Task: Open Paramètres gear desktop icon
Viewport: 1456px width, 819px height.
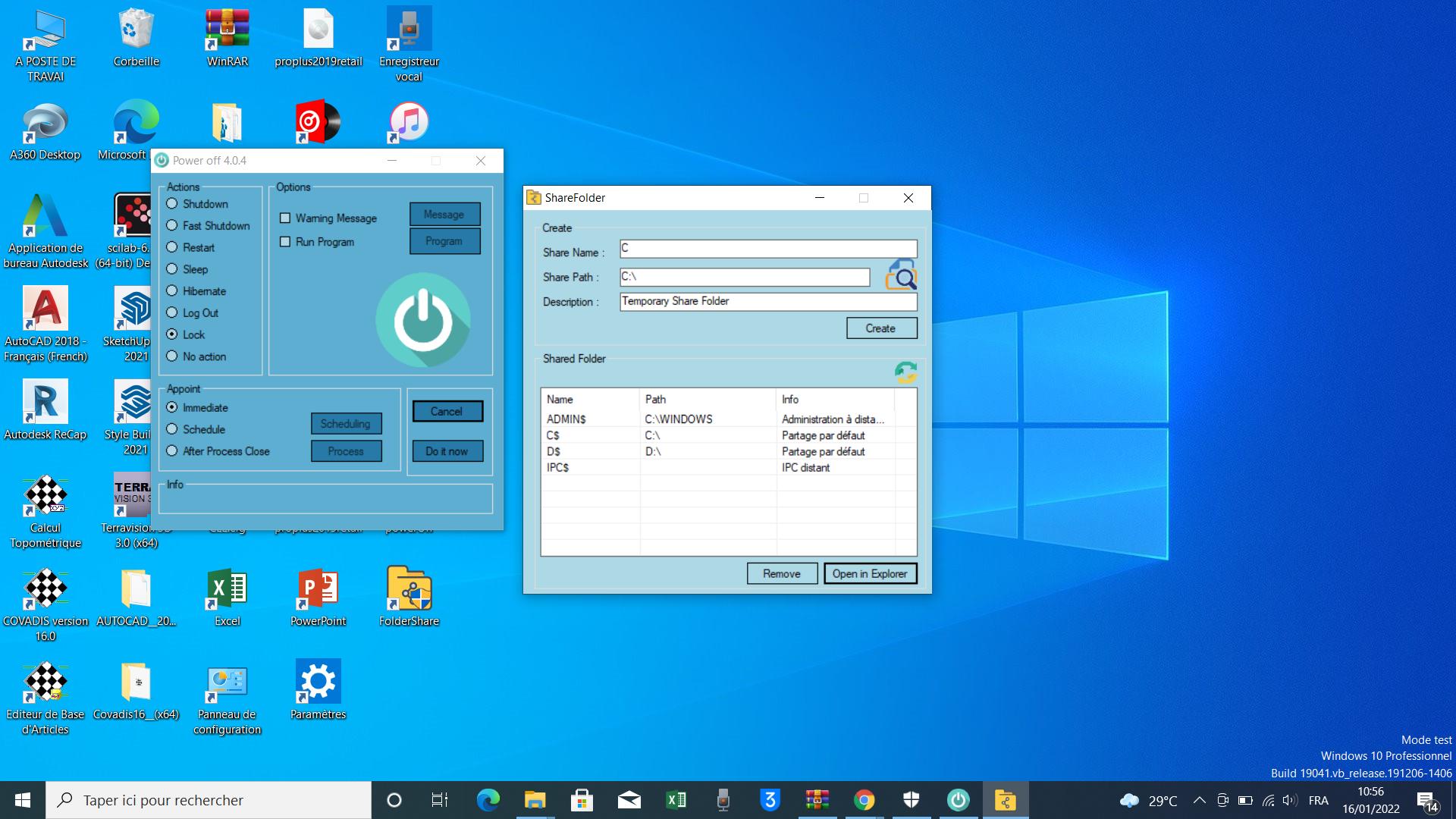Action: coord(318,682)
